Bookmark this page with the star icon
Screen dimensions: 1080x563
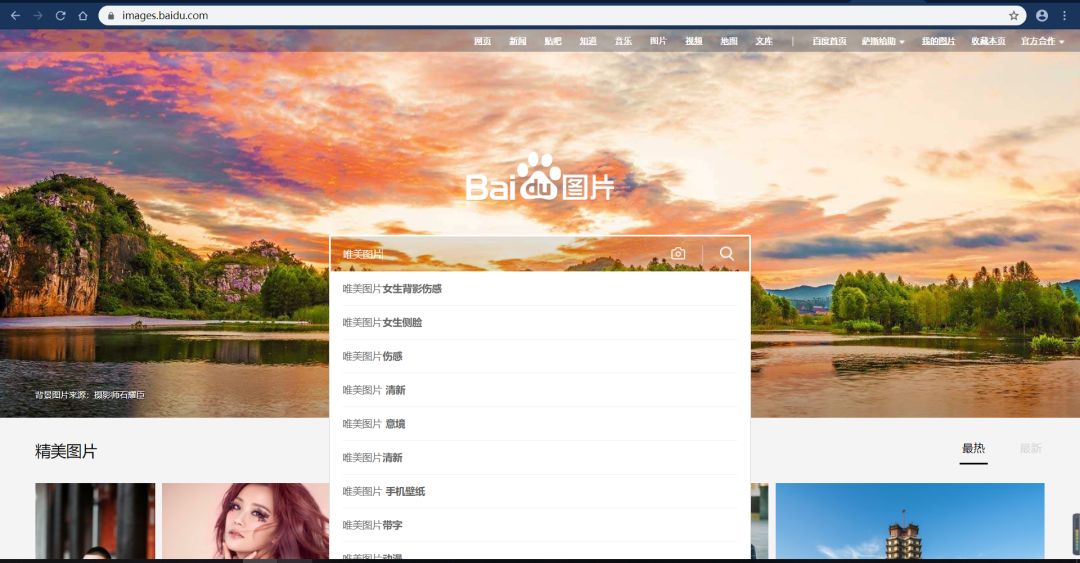click(x=1013, y=15)
